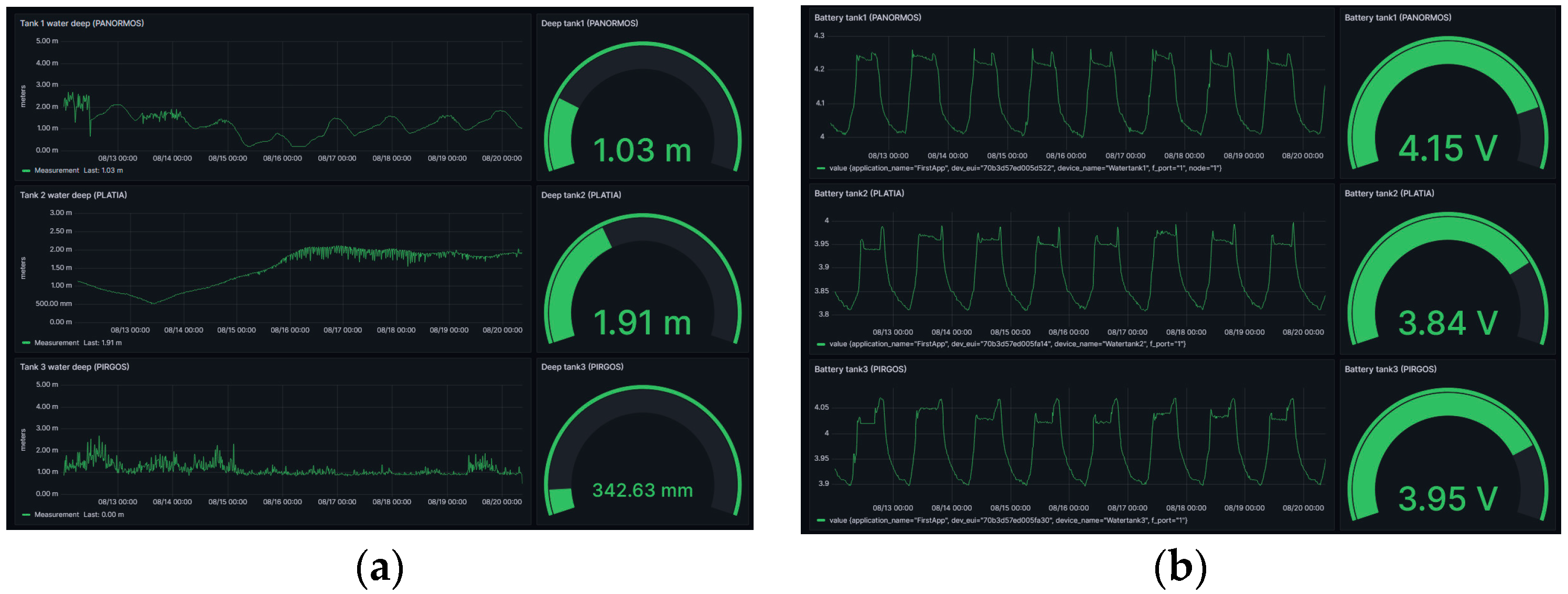Toggle Measurement legend in the Tank 1 chart
The image size is (1568, 594).
pos(56,171)
